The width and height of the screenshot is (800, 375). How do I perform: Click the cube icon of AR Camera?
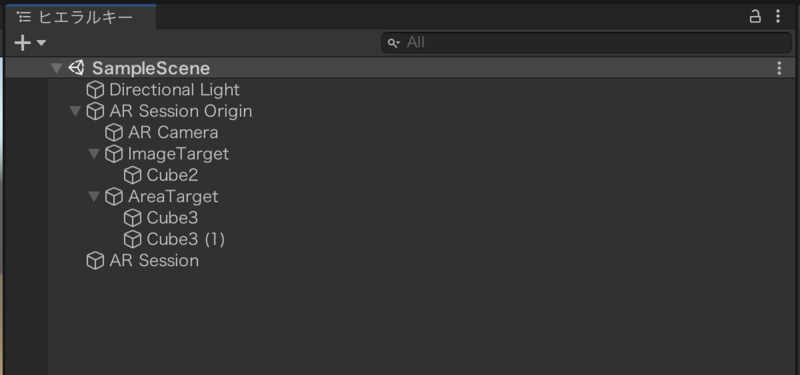pyautogui.click(x=114, y=133)
